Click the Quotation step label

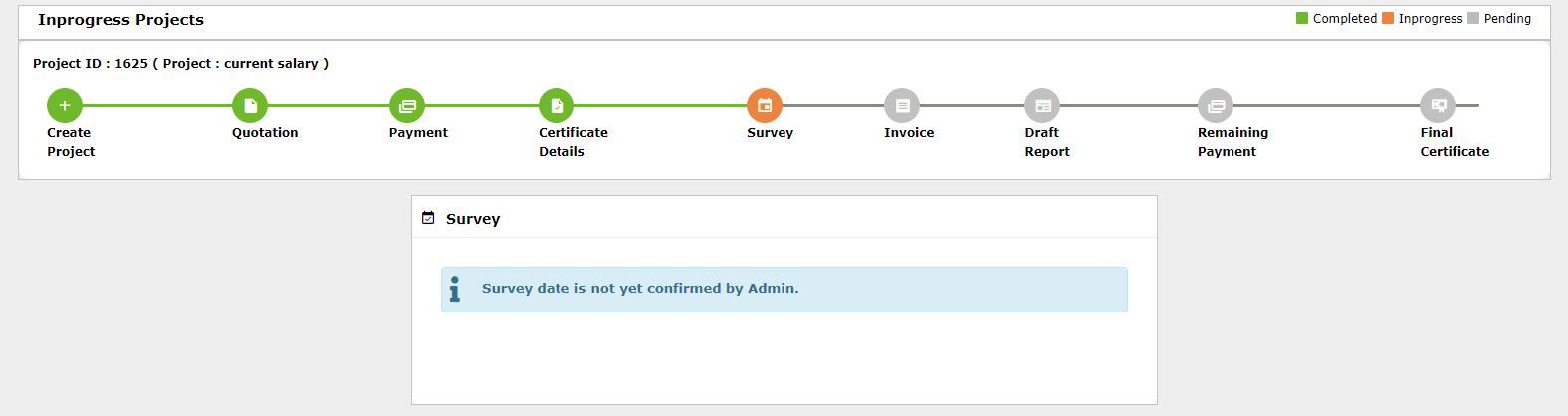pos(265,133)
